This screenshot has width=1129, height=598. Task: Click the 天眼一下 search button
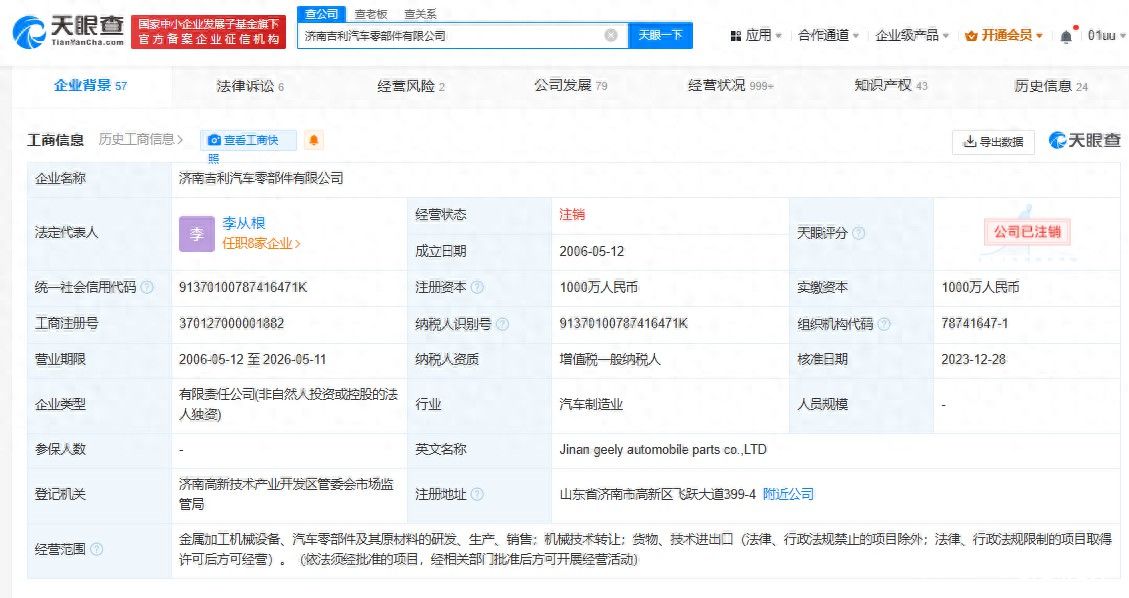click(660, 35)
